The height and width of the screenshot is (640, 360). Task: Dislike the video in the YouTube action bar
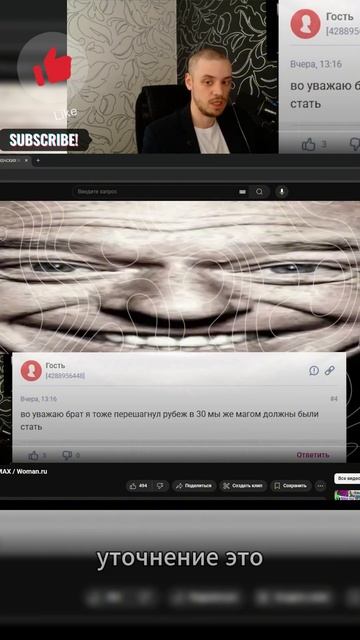161,486
